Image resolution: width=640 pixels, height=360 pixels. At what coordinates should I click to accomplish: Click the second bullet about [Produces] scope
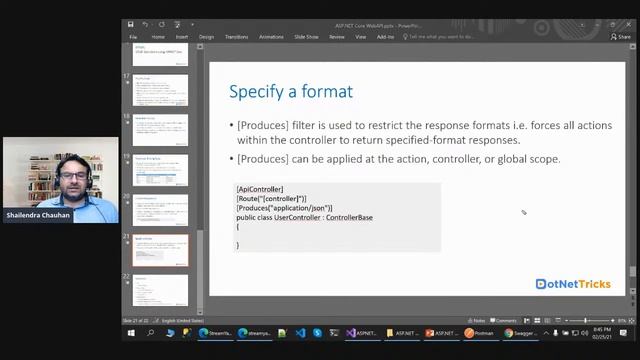(398, 159)
